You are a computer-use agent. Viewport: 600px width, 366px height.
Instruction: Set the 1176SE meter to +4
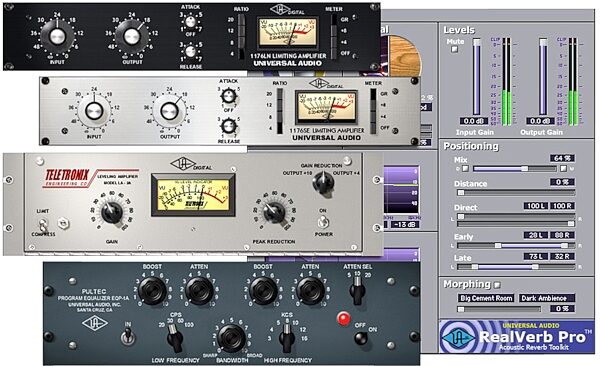373,117
